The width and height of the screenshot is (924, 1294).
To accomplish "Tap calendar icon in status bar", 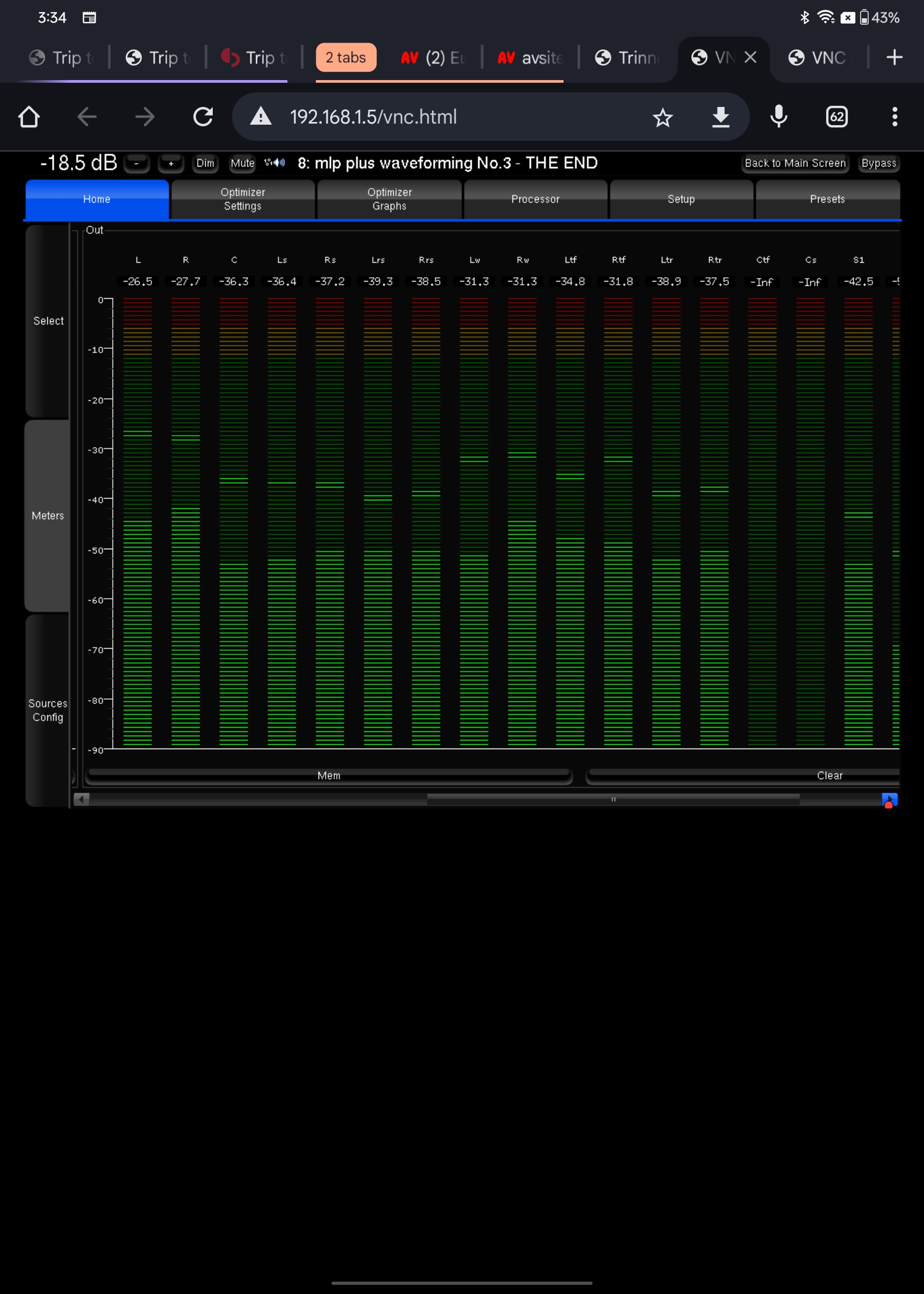I will click(x=89, y=18).
